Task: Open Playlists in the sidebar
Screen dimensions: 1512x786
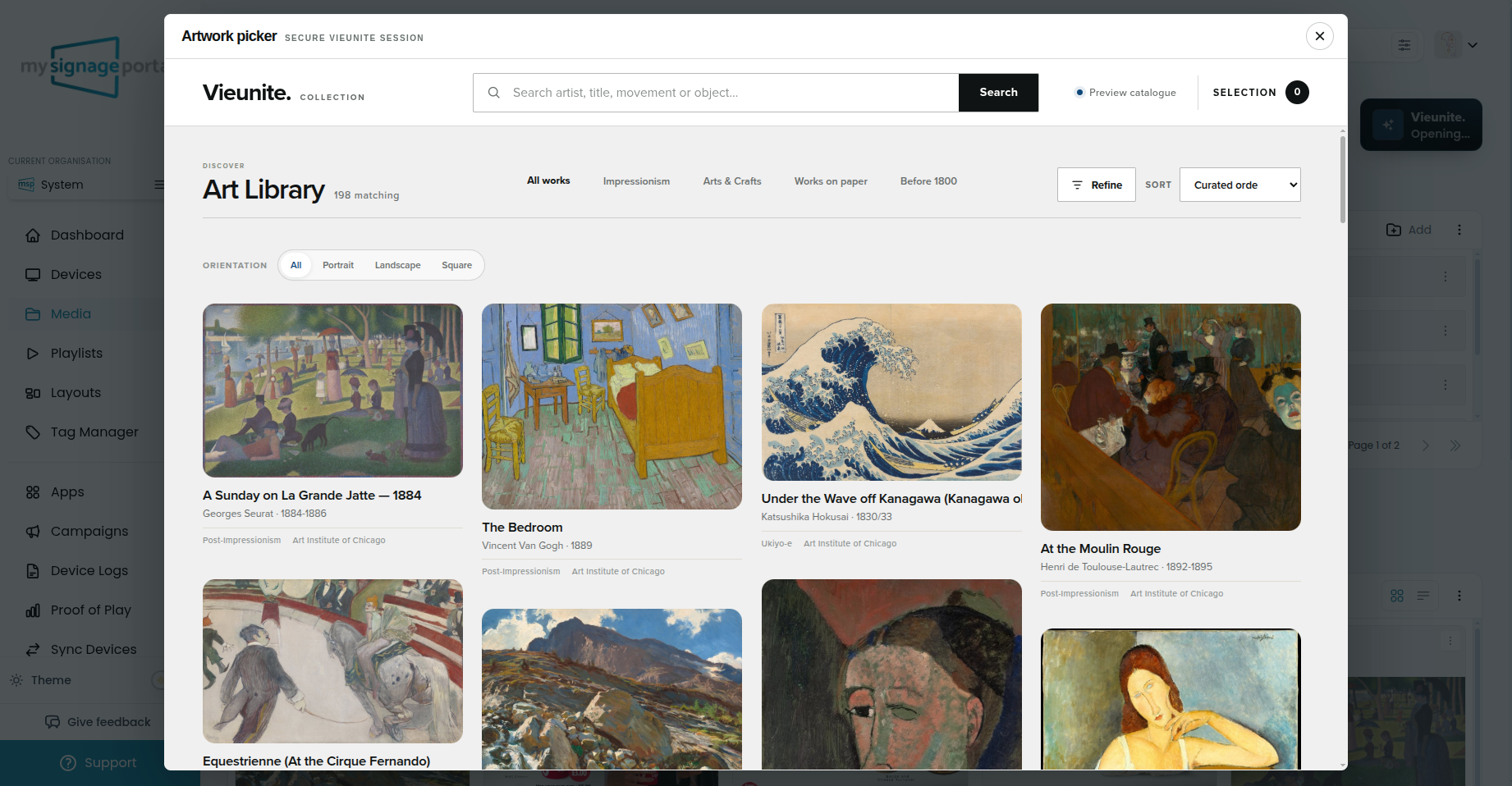Action: 76,354
